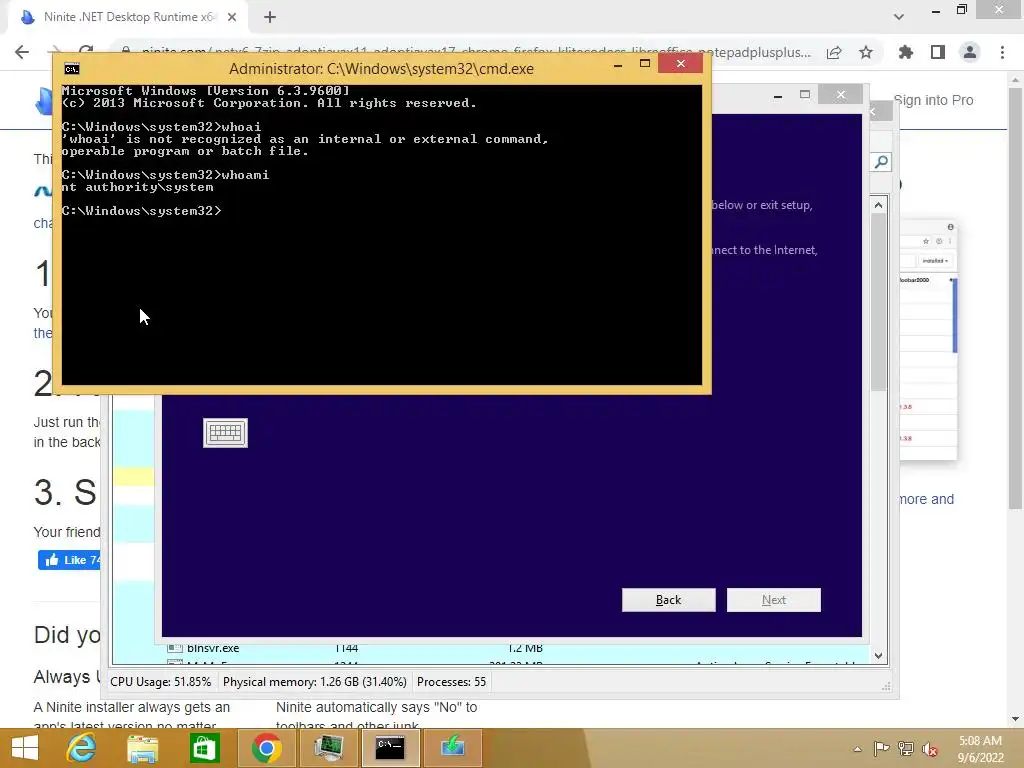Select the blnsvr.exe process row
1024x768 pixels.
click(490, 648)
